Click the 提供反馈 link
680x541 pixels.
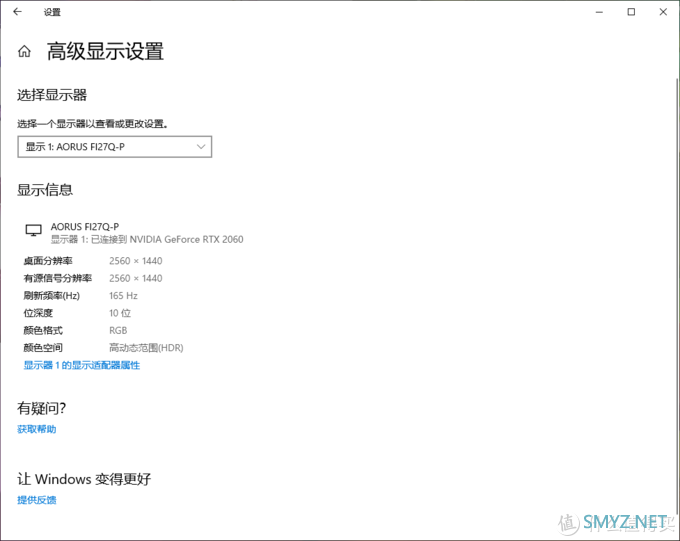(x=36, y=500)
